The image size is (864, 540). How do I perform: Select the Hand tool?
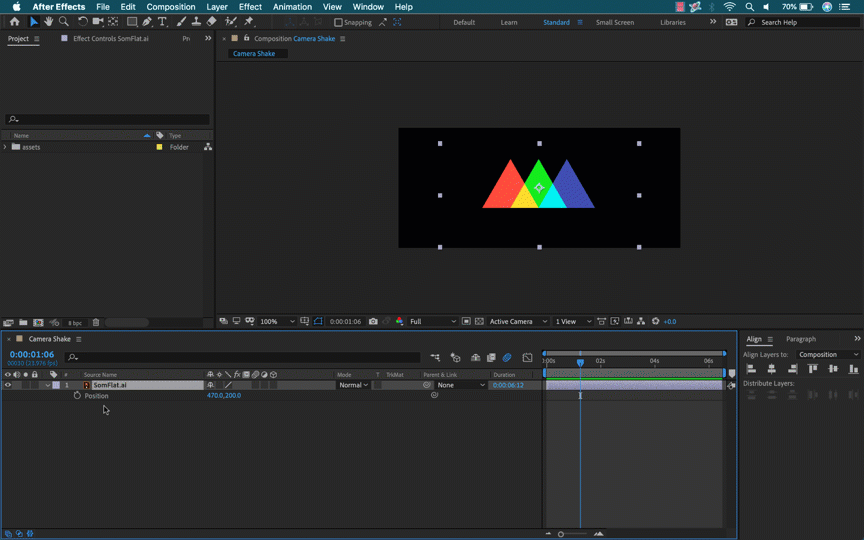pos(48,21)
